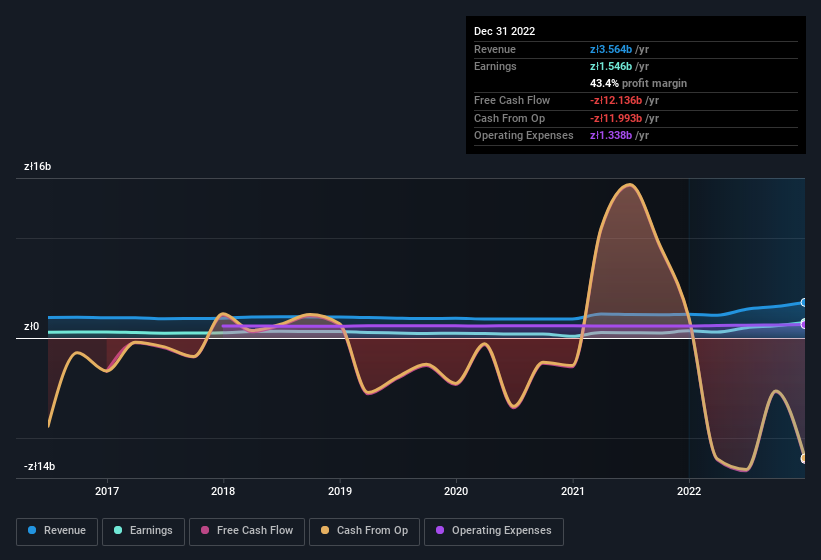Screen dimensions: 821x560
Task: Select the 2018 x-axis label
Action: click(223, 491)
